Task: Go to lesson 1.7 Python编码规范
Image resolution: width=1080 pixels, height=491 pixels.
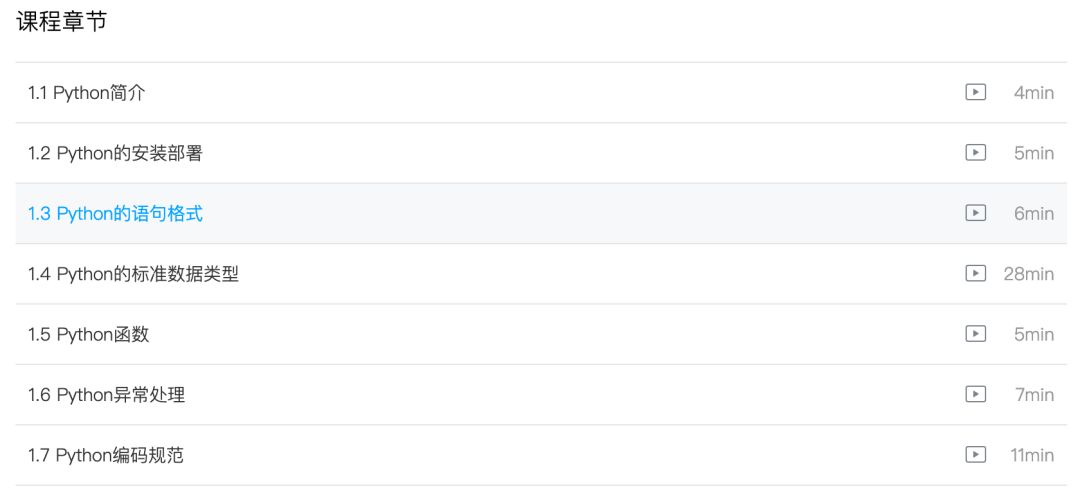Action: [106, 455]
